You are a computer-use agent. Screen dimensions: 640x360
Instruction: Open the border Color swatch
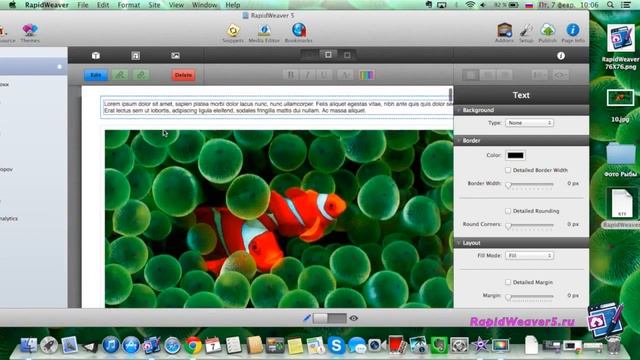click(515, 155)
